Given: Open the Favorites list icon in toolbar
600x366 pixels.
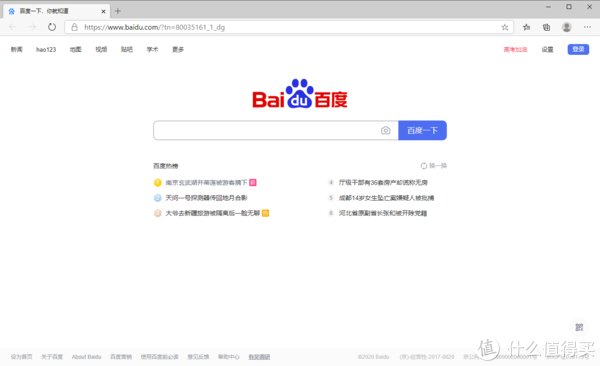Looking at the screenshot, I should [x=527, y=27].
